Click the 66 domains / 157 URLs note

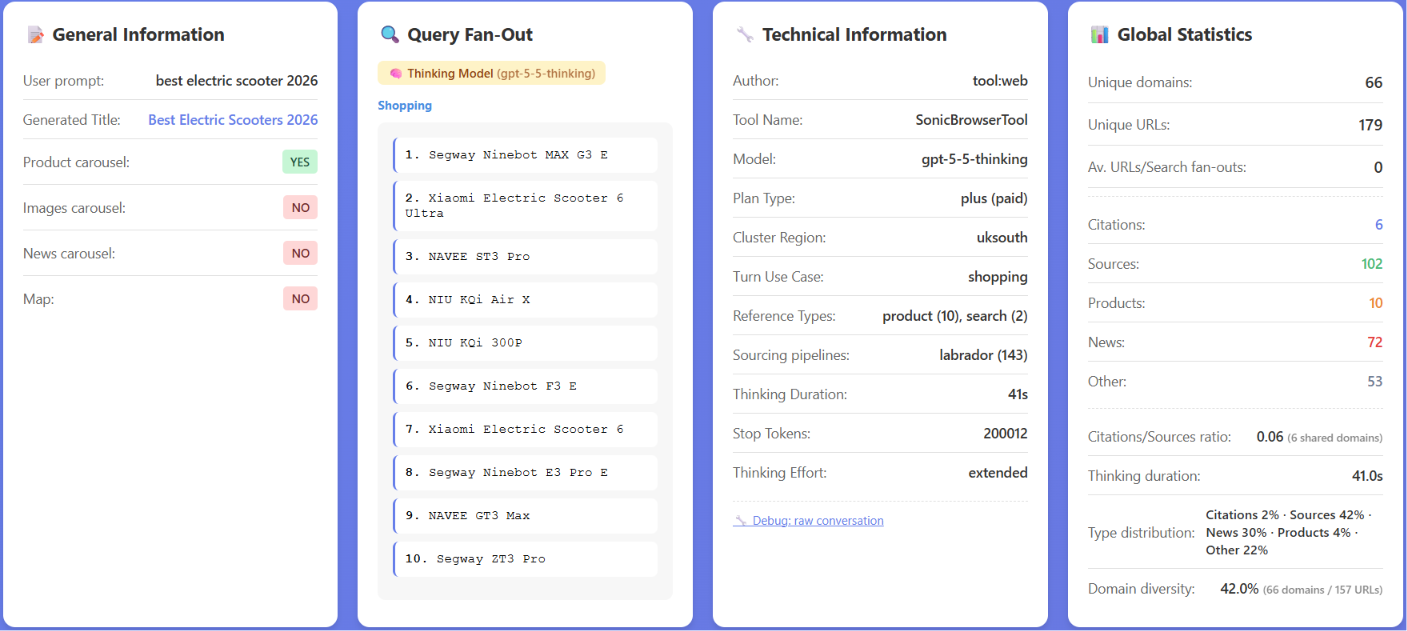1323,590
